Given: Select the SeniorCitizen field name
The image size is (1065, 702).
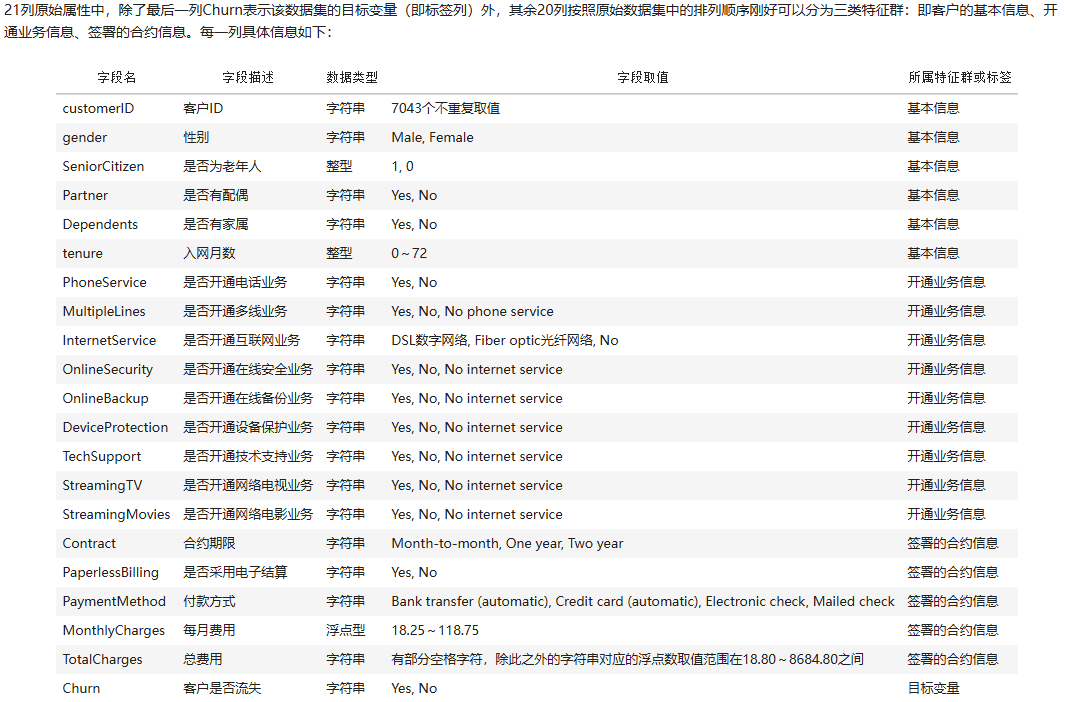Looking at the screenshot, I should coord(103,166).
